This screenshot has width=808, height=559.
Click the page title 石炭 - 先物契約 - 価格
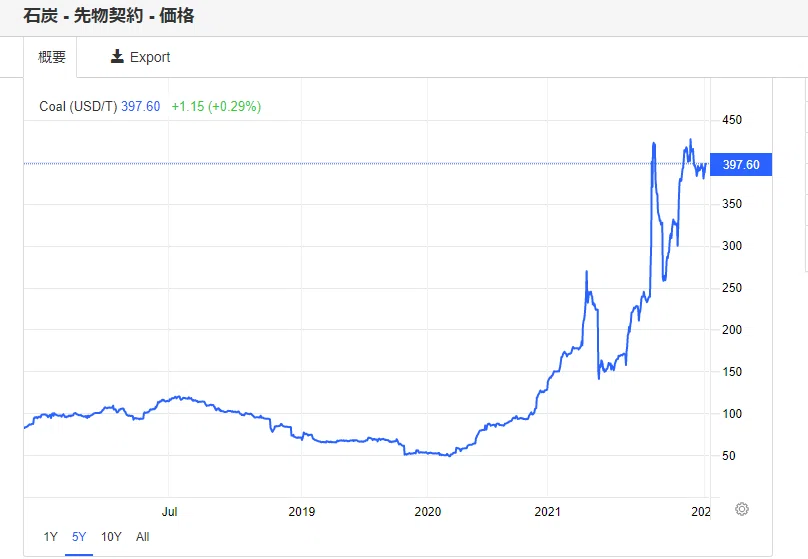point(109,15)
